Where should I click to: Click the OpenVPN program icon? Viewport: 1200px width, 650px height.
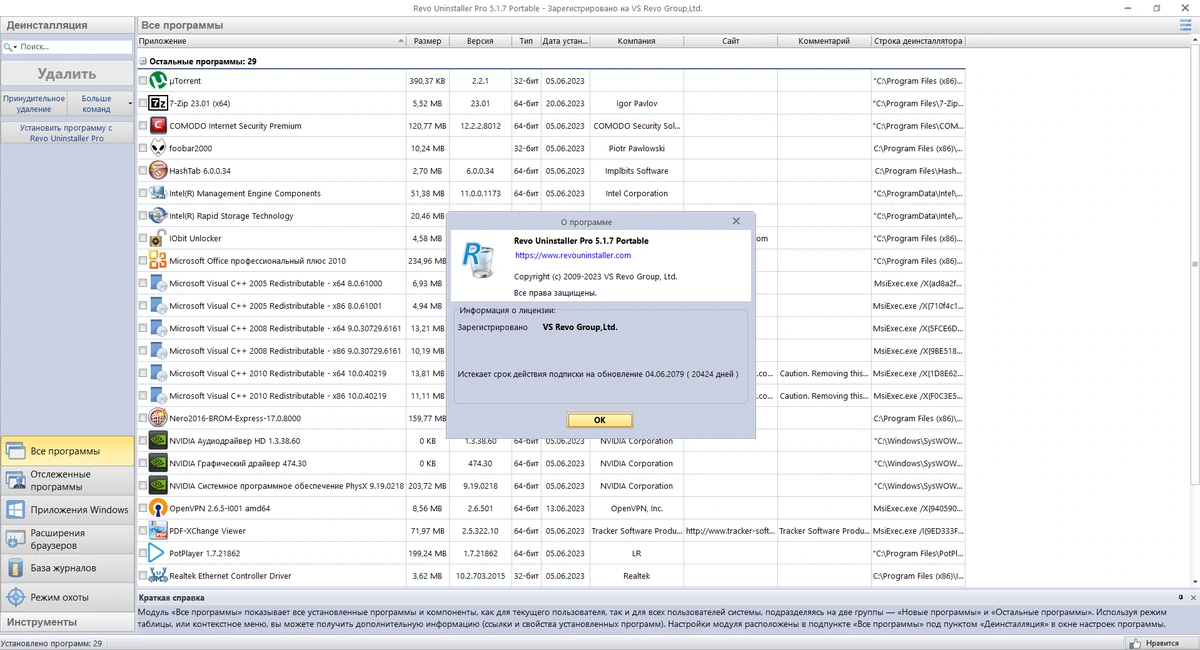pos(158,508)
